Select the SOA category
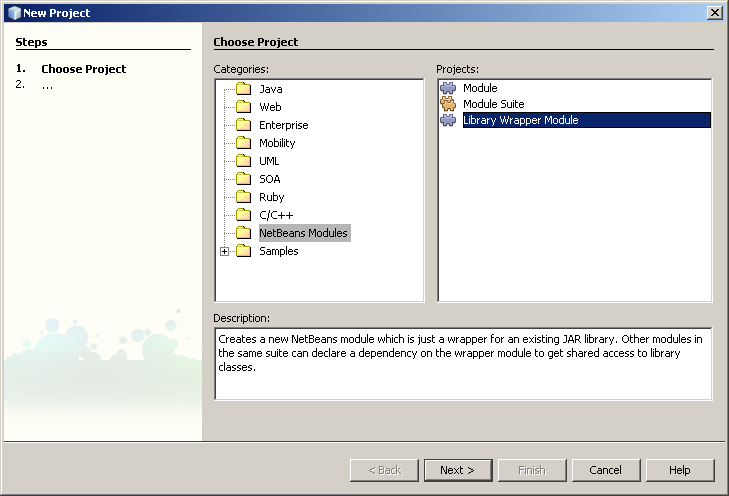This screenshot has height=496, width=729. (270, 179)
